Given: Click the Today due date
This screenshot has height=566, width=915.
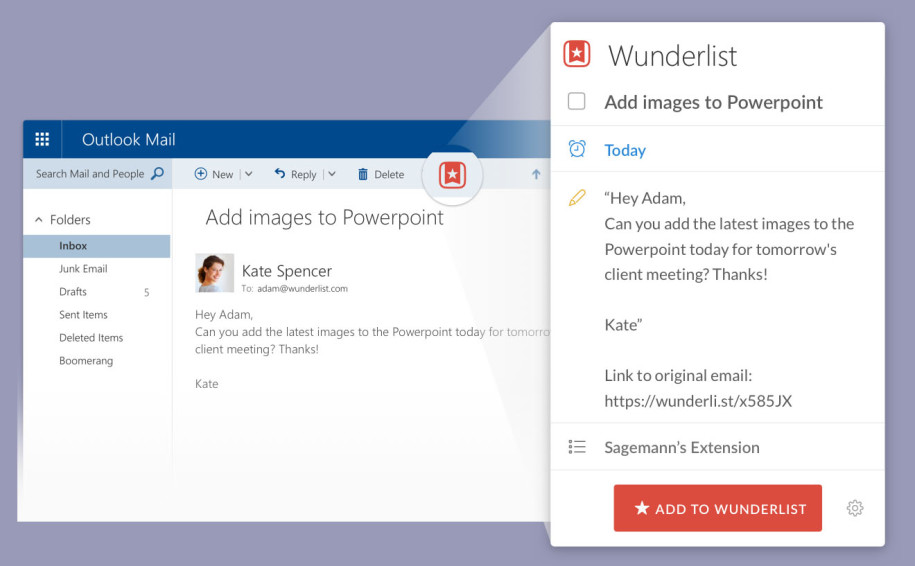Looking at the screenshot, I should pos(625,151).
